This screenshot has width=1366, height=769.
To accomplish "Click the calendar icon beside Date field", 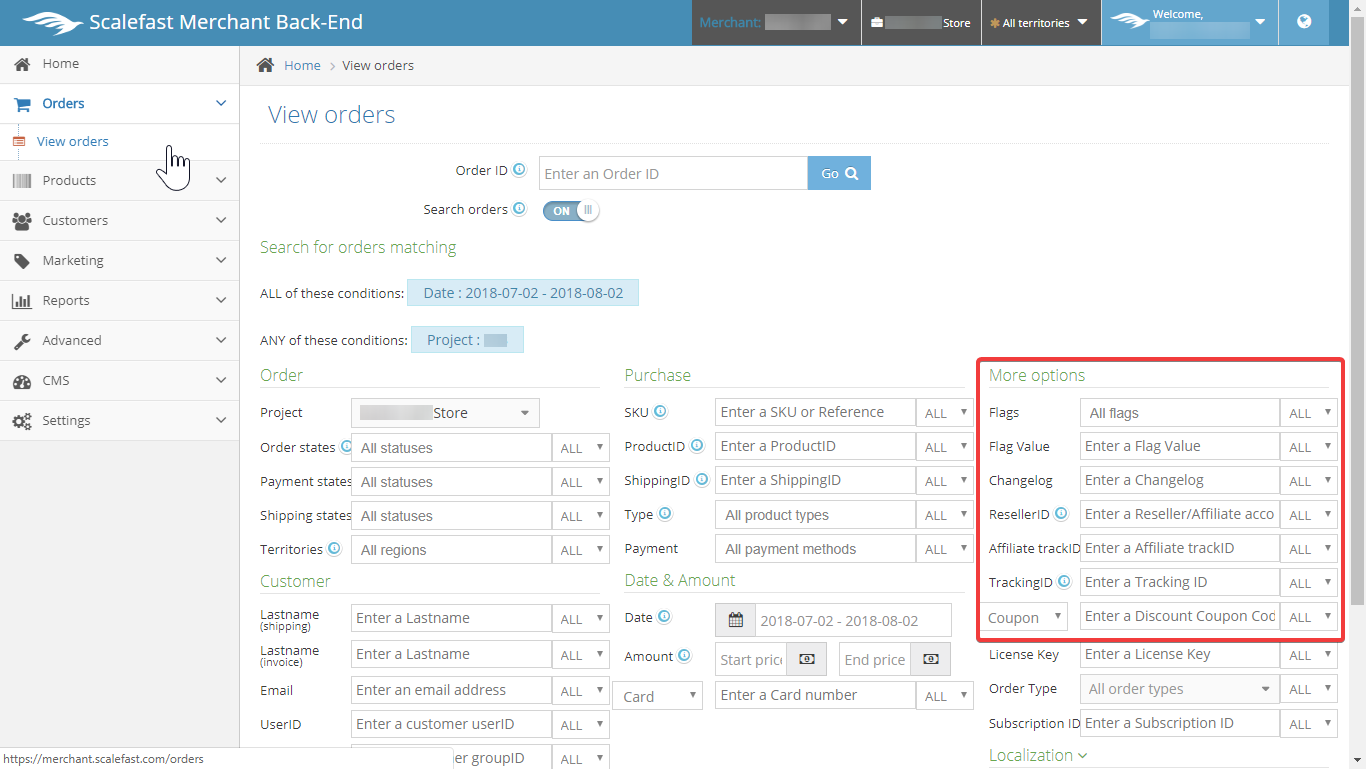I will pos(735,620).
